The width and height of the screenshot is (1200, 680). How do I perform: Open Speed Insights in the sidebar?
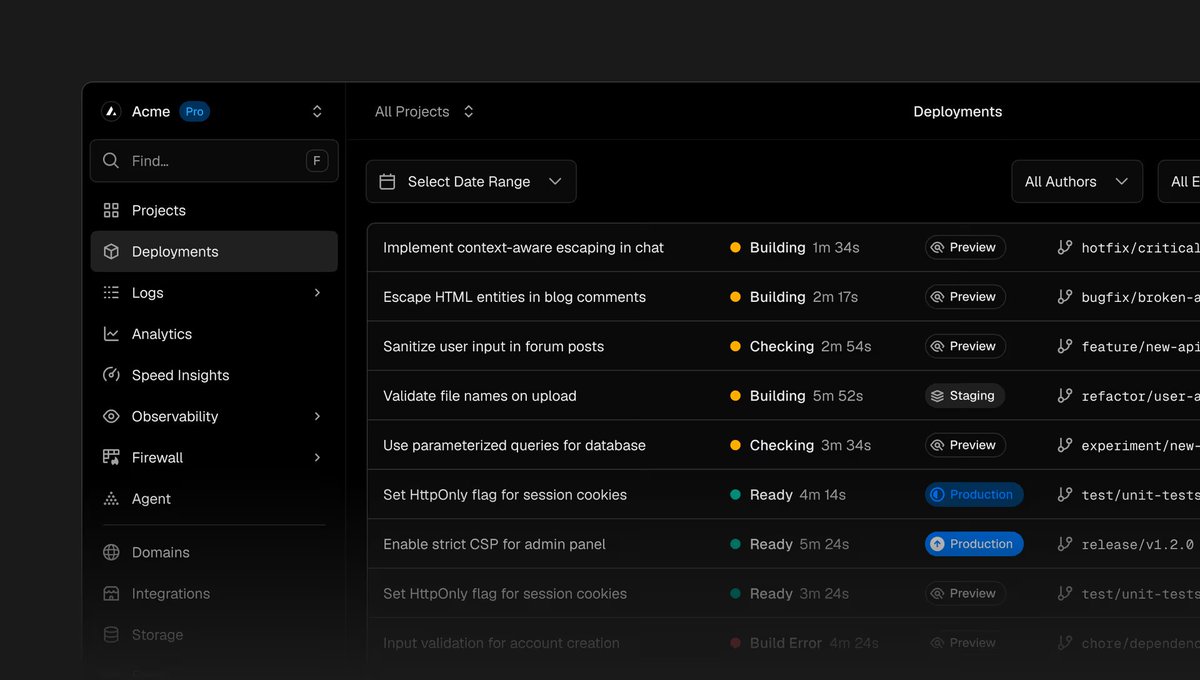point(214,375)
